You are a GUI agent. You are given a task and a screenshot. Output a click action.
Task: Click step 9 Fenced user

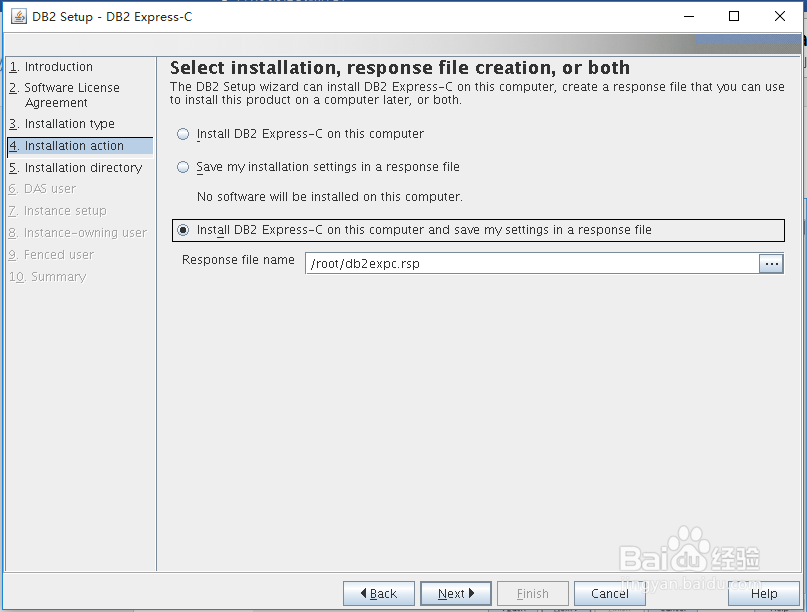51,255
